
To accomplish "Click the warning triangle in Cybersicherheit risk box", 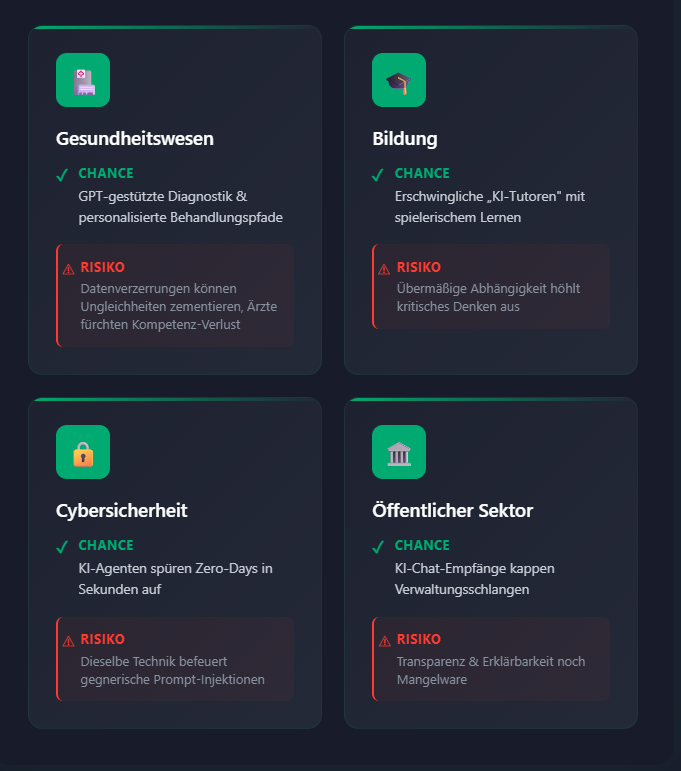I will click(68, 641).
